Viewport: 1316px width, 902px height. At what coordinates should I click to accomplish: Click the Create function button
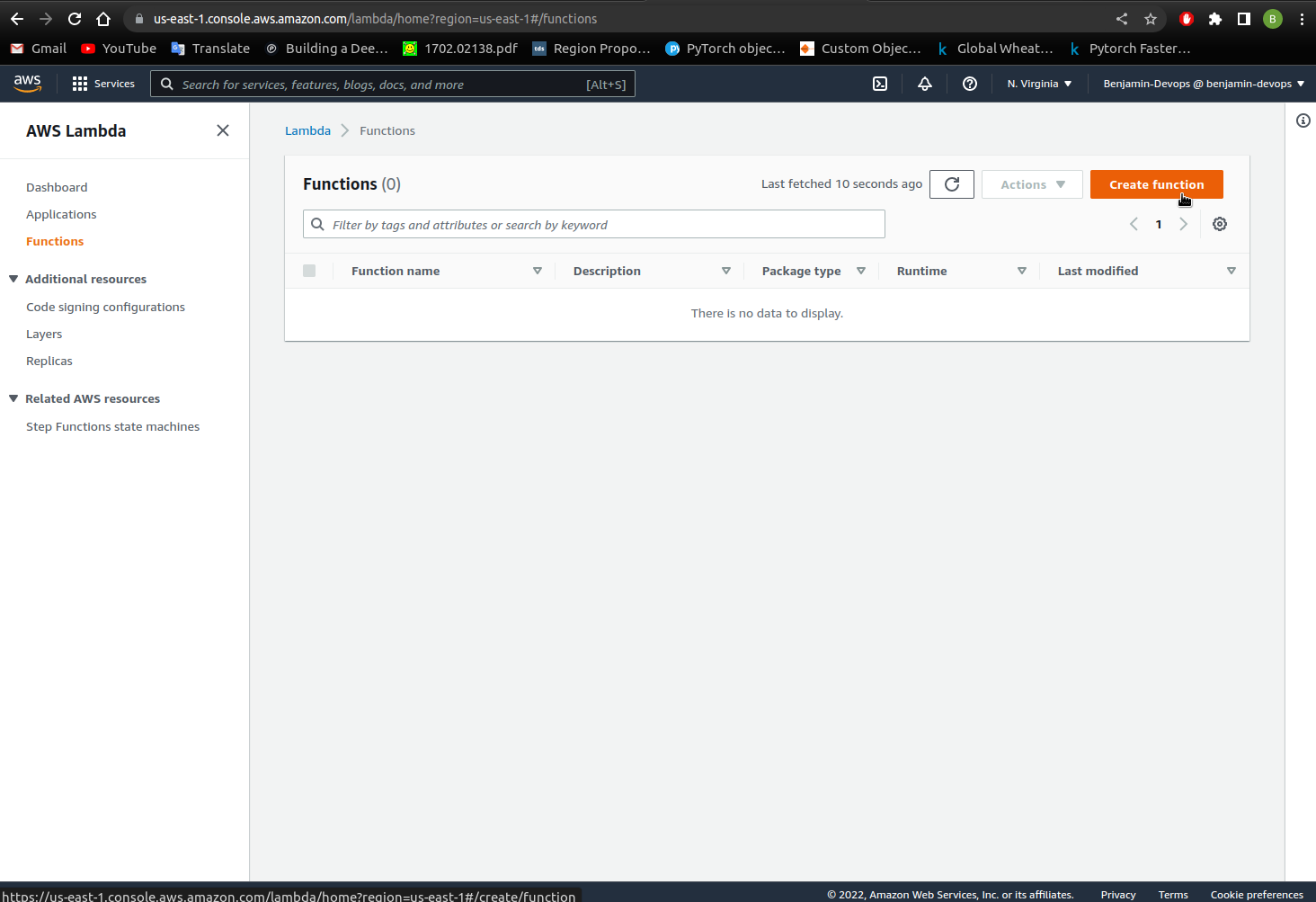pyautogui.click(x=1156, y=184)
